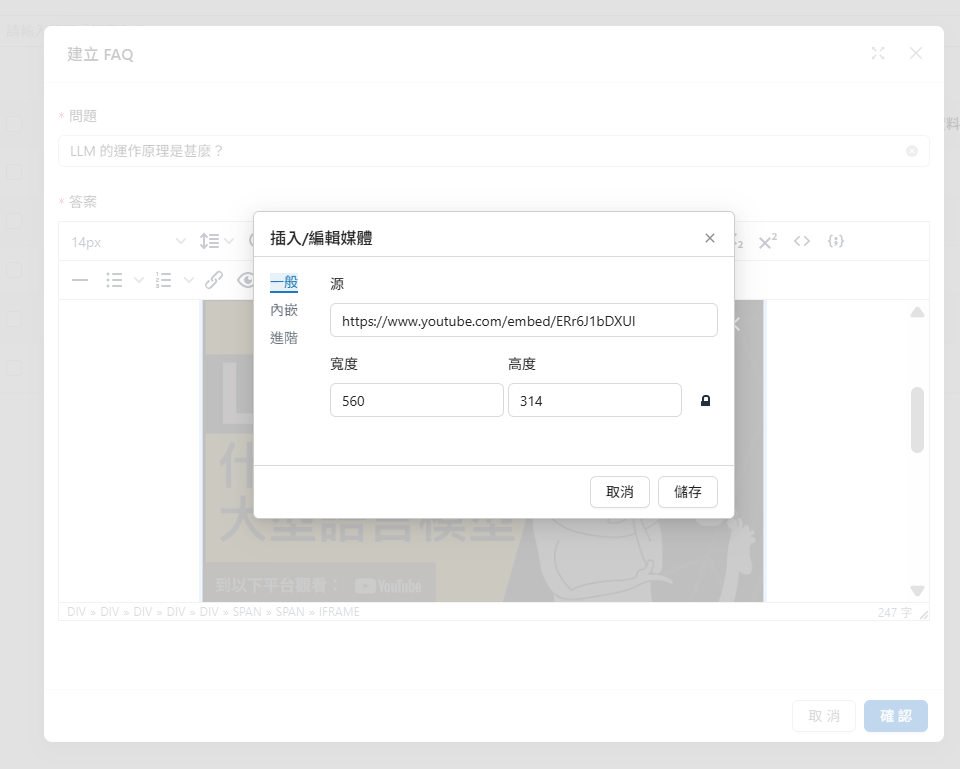Open the 進階 (Advanced) tab

(x=284, y=338)
